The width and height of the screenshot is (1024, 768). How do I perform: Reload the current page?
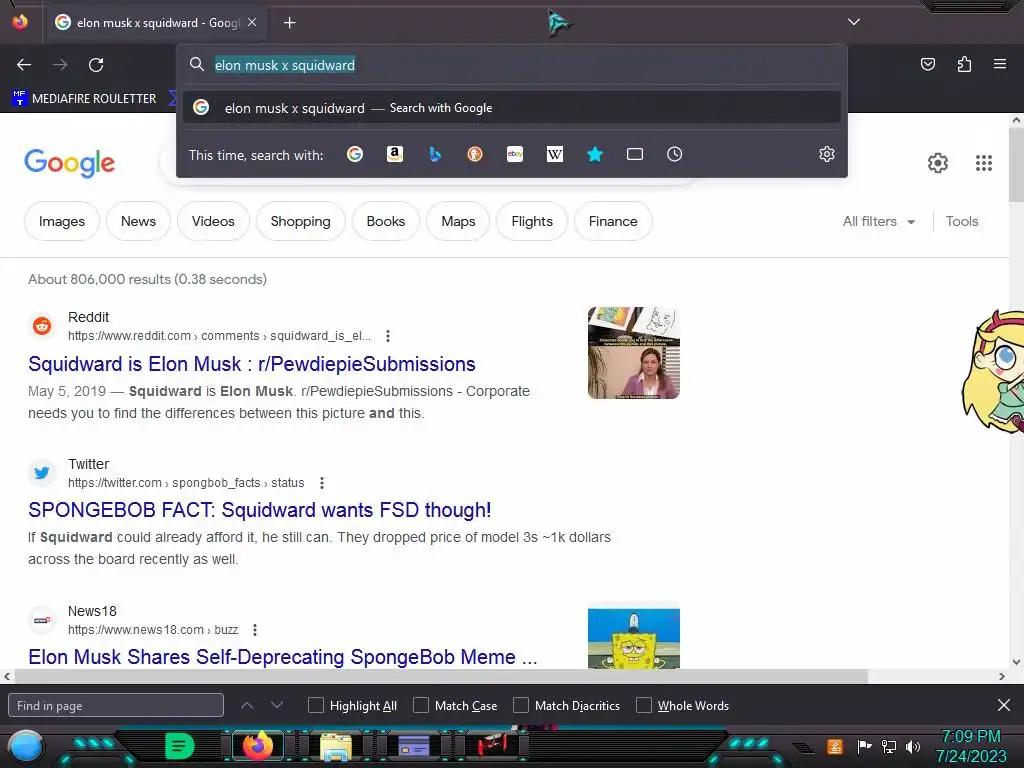[x=96, y=65]
